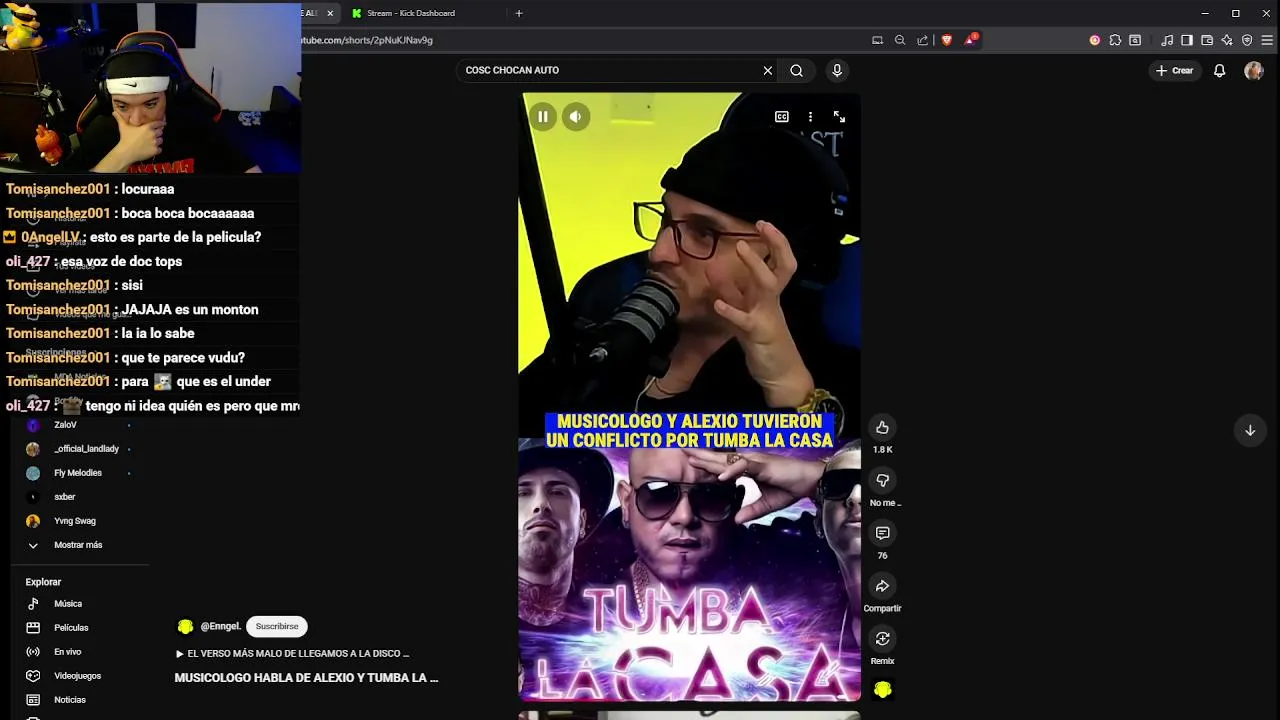This screenshot has width=1280, height=720.
Task: Dislike the Short with thumbs down
Action: coord(882,480)
